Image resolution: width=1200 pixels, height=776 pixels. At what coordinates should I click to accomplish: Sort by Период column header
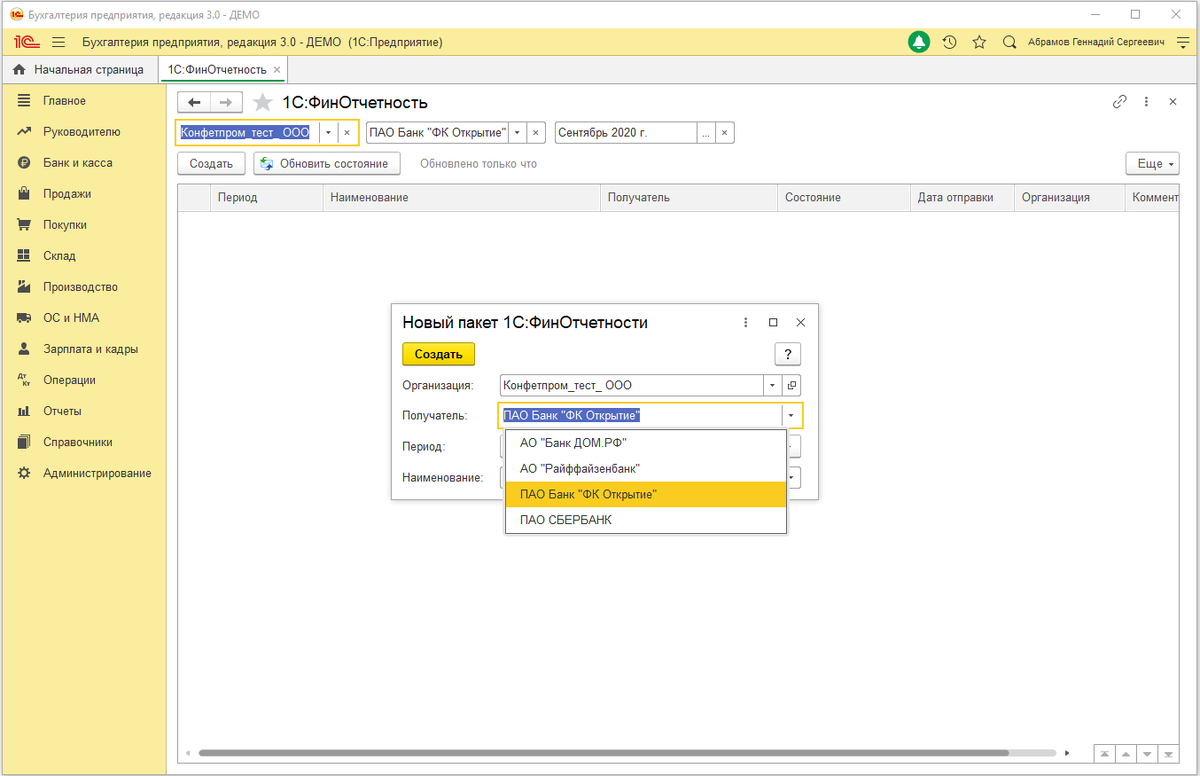coord(265,197)
